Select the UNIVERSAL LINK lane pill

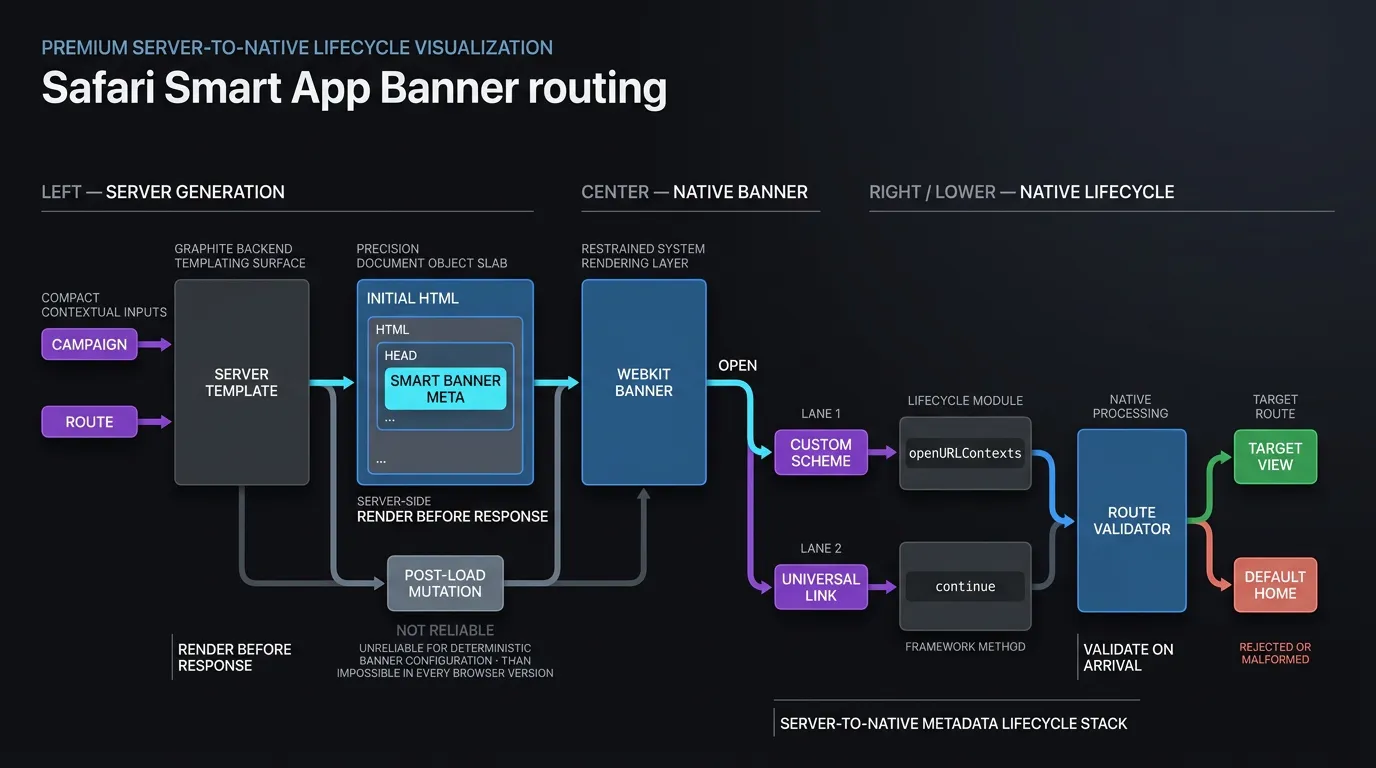click(821, 587)
